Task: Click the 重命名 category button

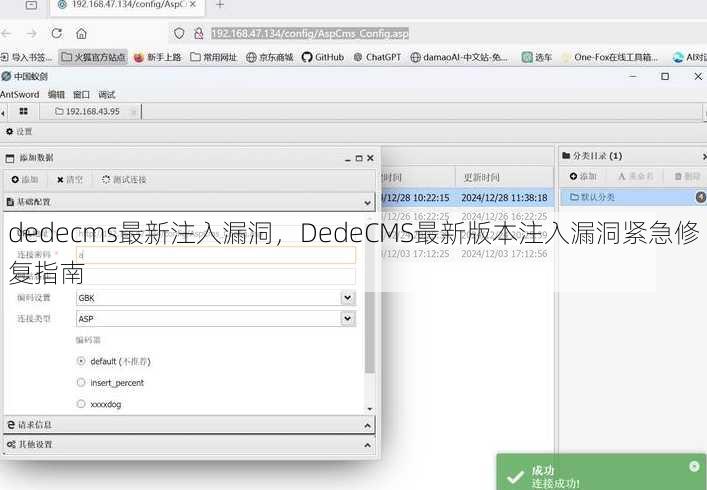Action: pos(636,176)
